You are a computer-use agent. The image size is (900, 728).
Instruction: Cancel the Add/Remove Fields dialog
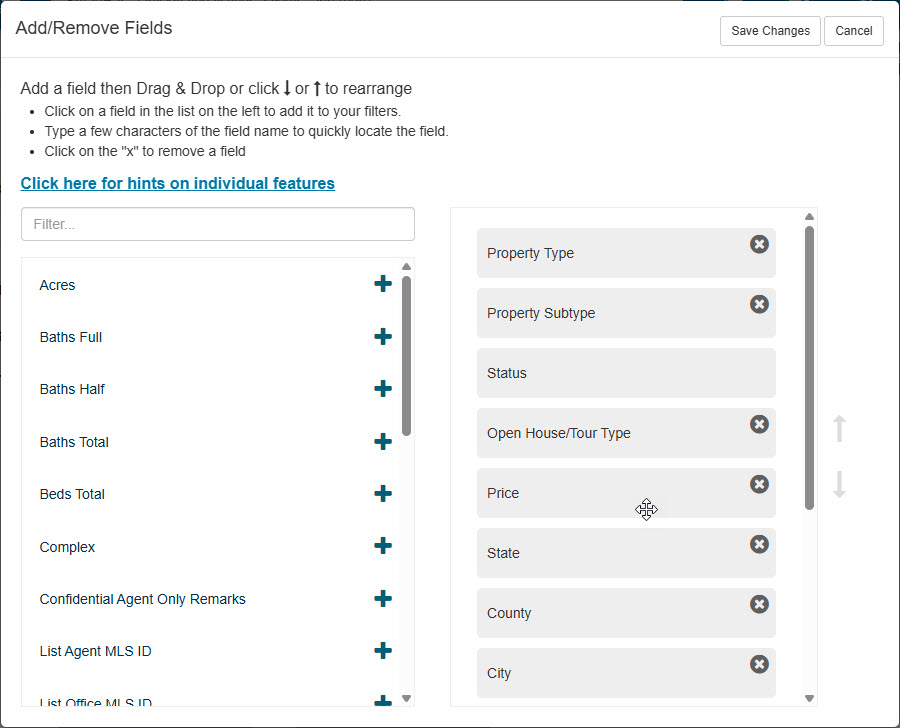(854, 31)
